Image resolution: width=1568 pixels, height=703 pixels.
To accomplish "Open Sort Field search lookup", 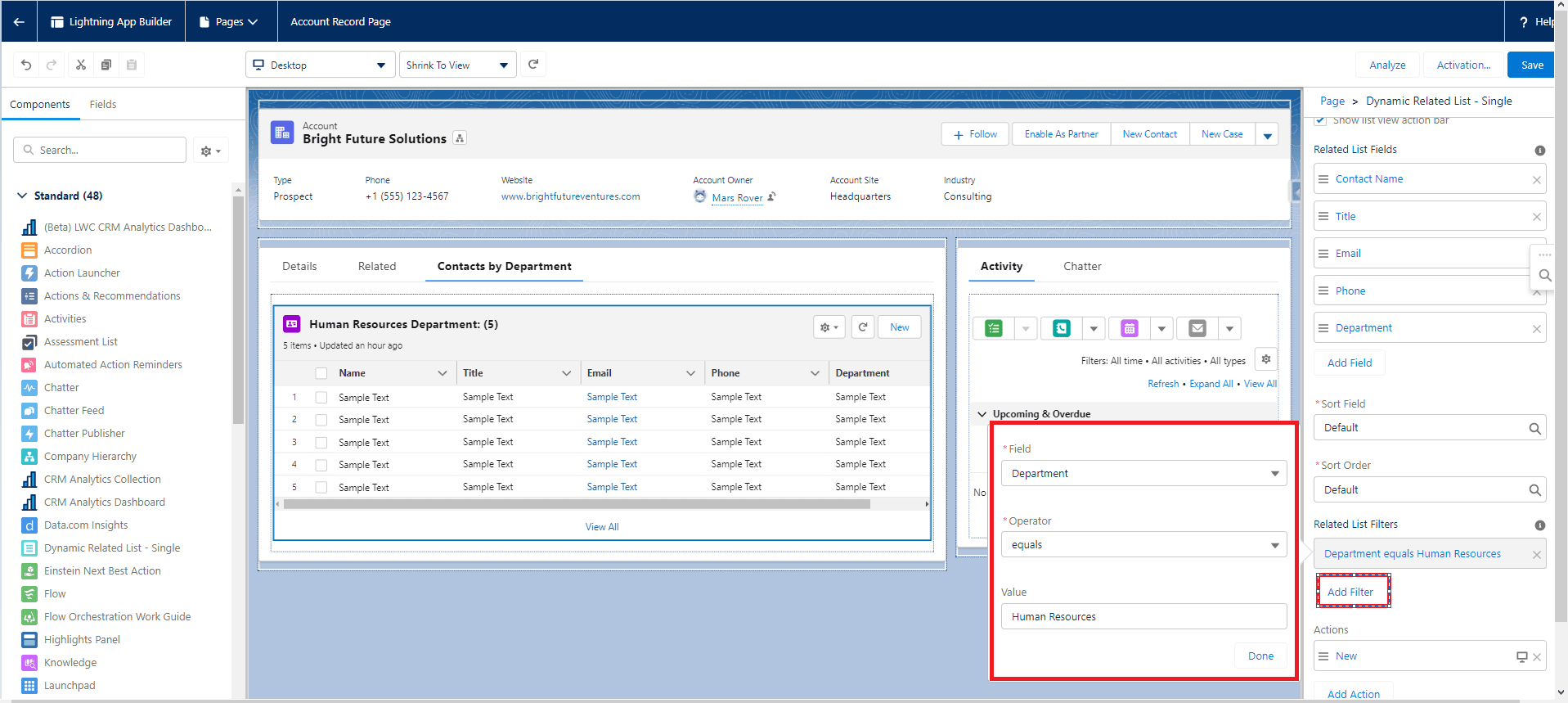I will click(x=1534, y=428).
